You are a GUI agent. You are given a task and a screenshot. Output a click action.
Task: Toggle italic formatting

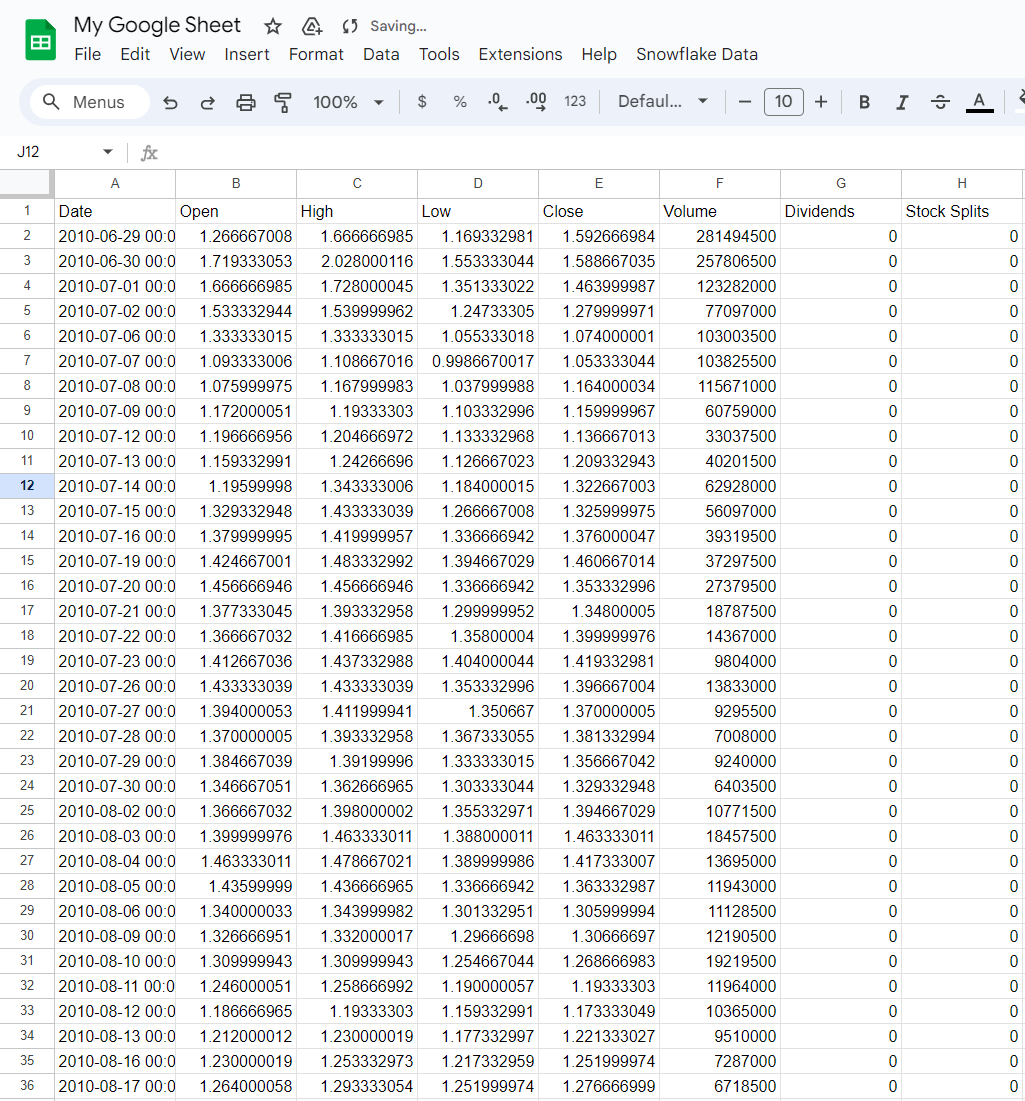pos(902,102)
